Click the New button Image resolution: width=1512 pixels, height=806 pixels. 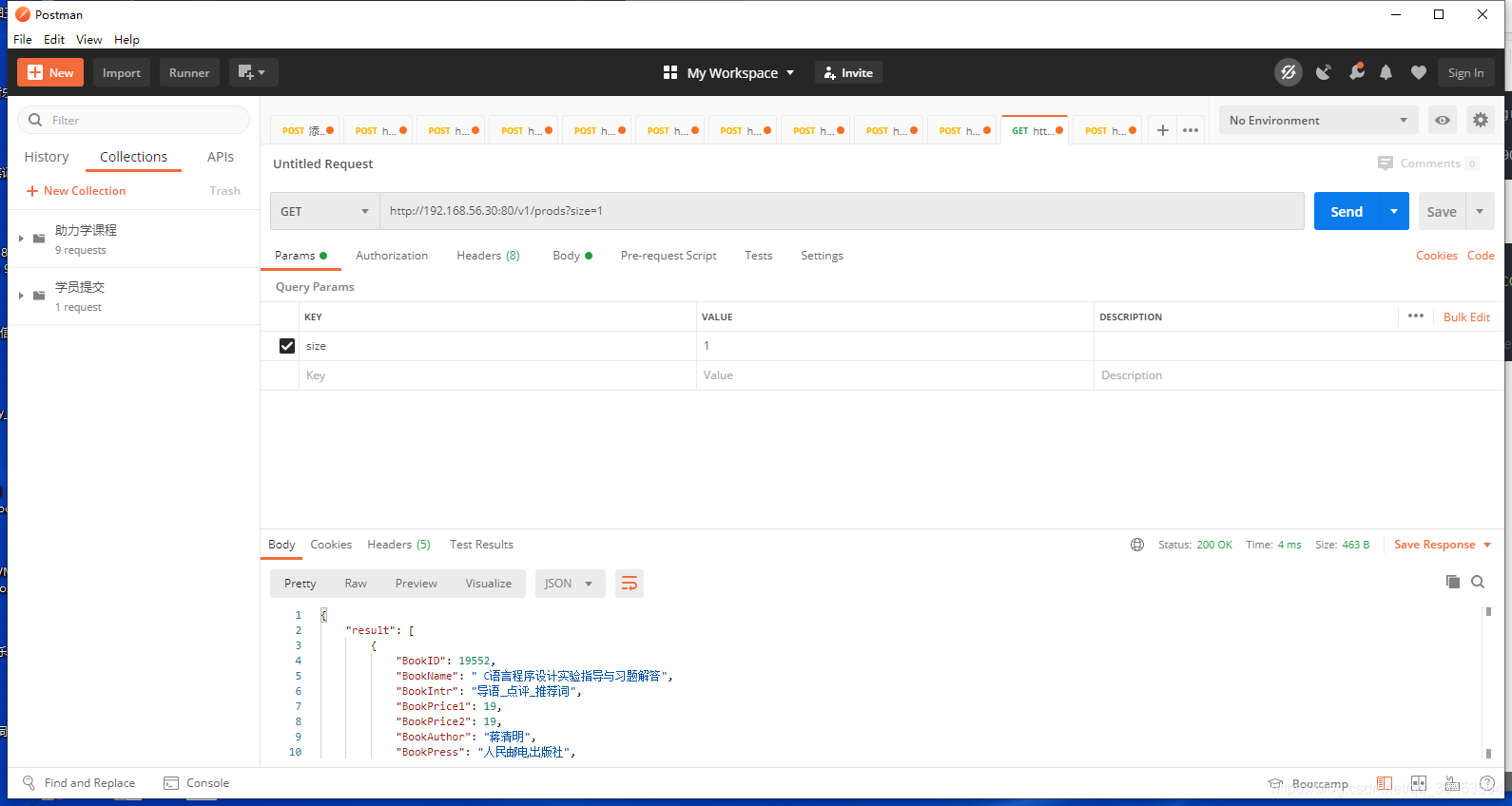point(50,72)
